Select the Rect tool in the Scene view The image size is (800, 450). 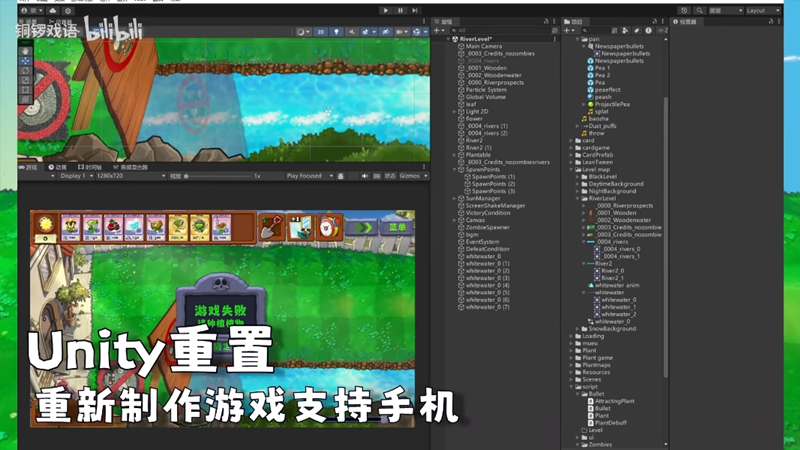tap(26, 90)
